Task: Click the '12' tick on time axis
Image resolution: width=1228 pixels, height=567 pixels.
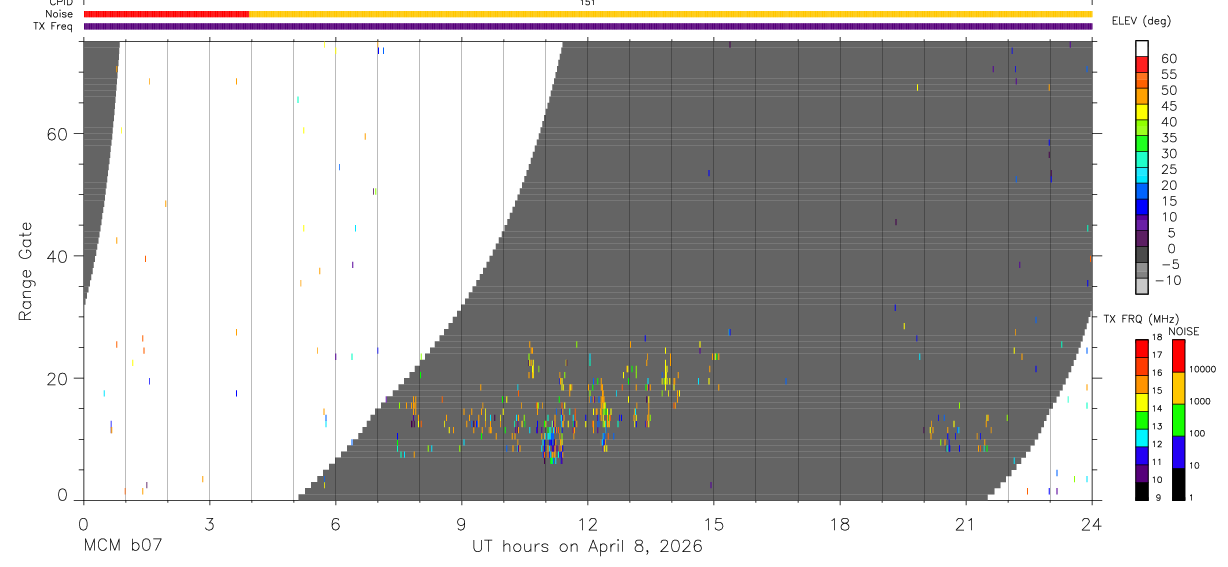Action: coord(588,523)
